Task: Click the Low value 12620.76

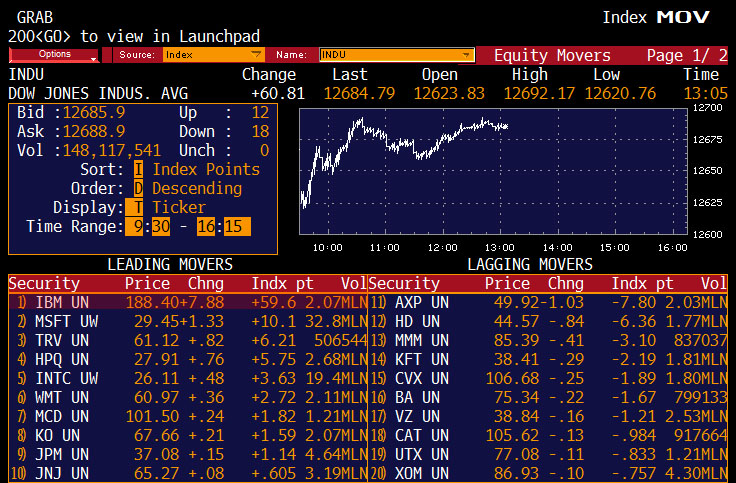Action: (620, 93)
